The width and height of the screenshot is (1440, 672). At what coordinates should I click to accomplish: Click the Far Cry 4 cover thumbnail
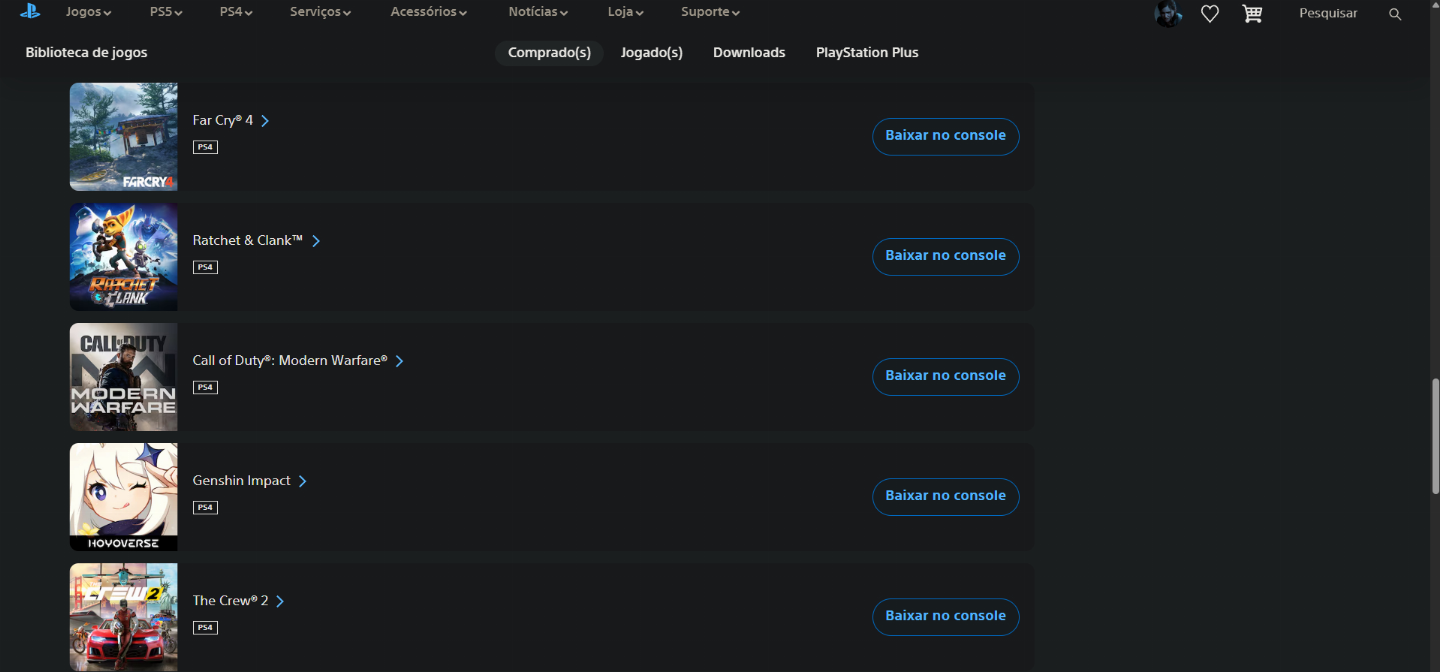click(124, 136)
